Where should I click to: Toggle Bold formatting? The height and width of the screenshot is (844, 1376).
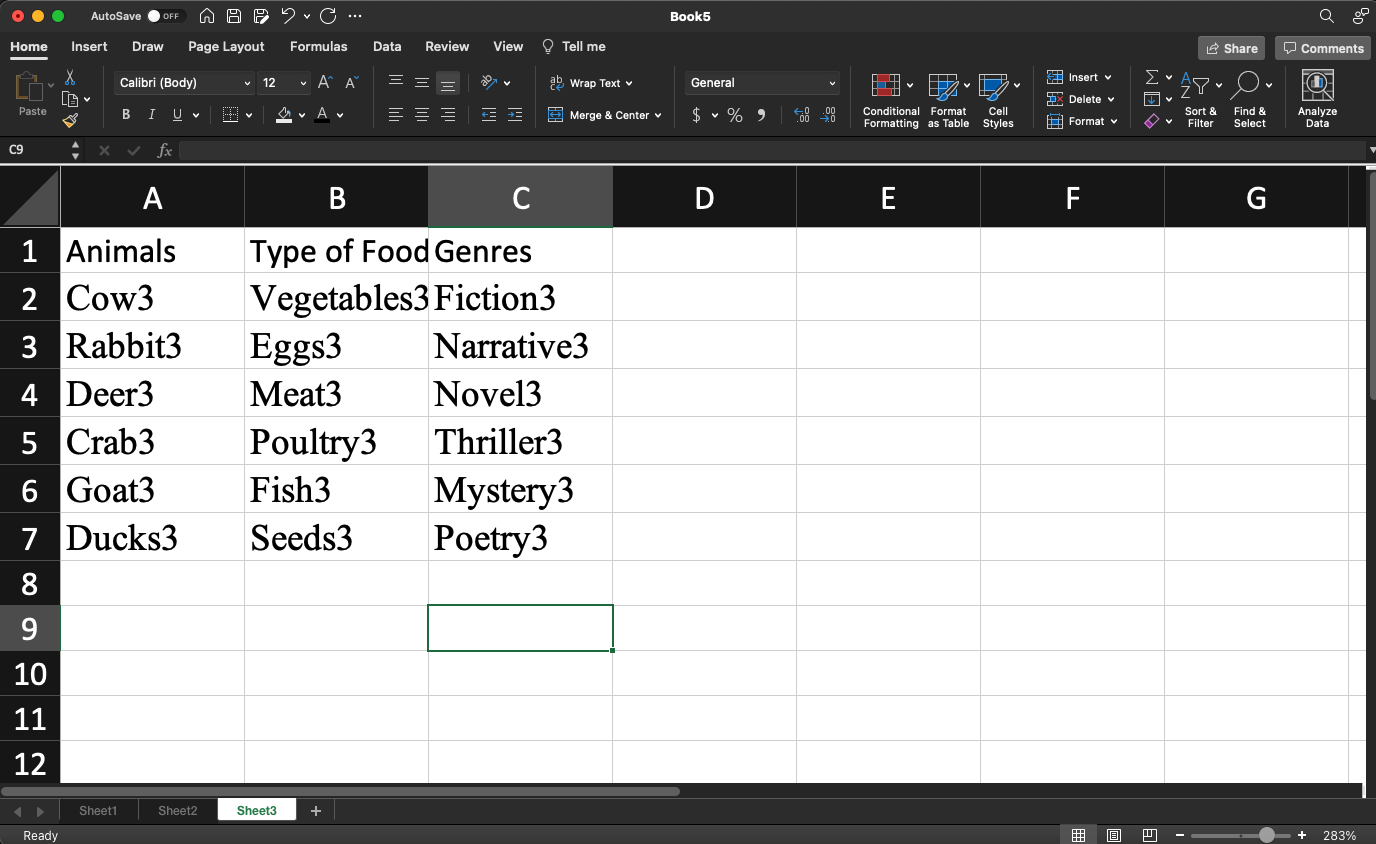click(x=126, y=115)
